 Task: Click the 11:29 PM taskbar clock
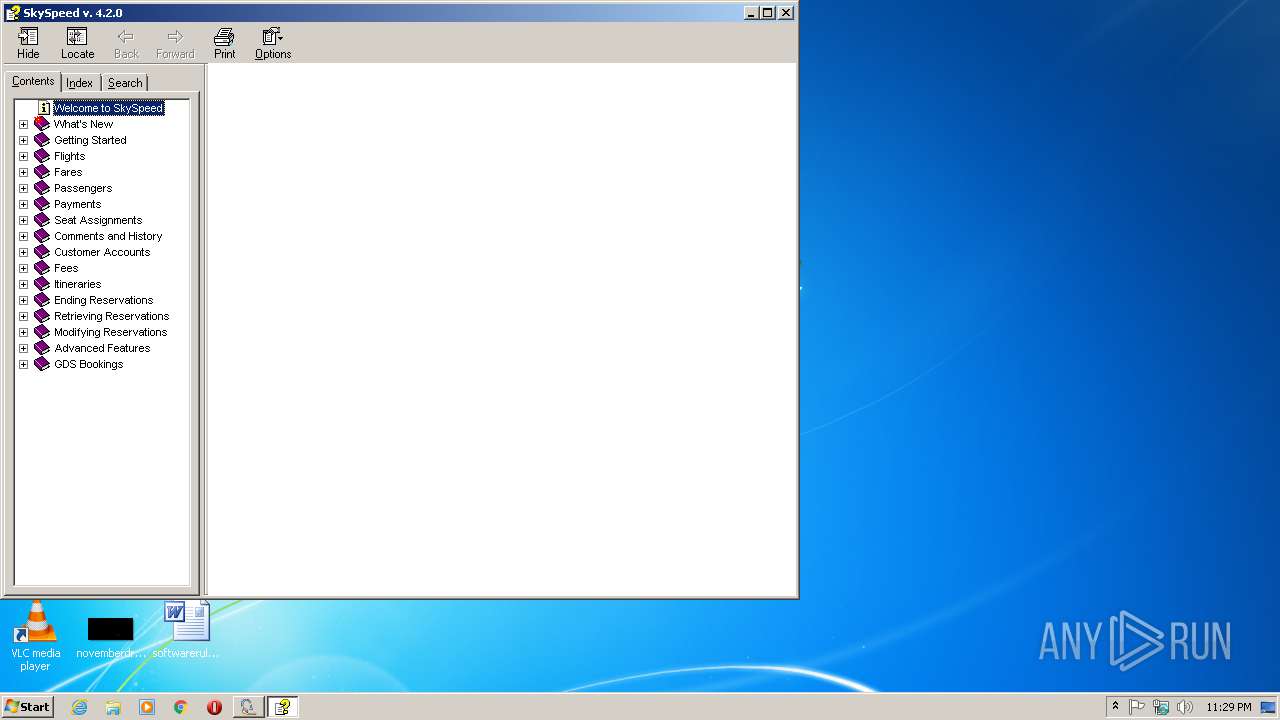point(1229,707)
